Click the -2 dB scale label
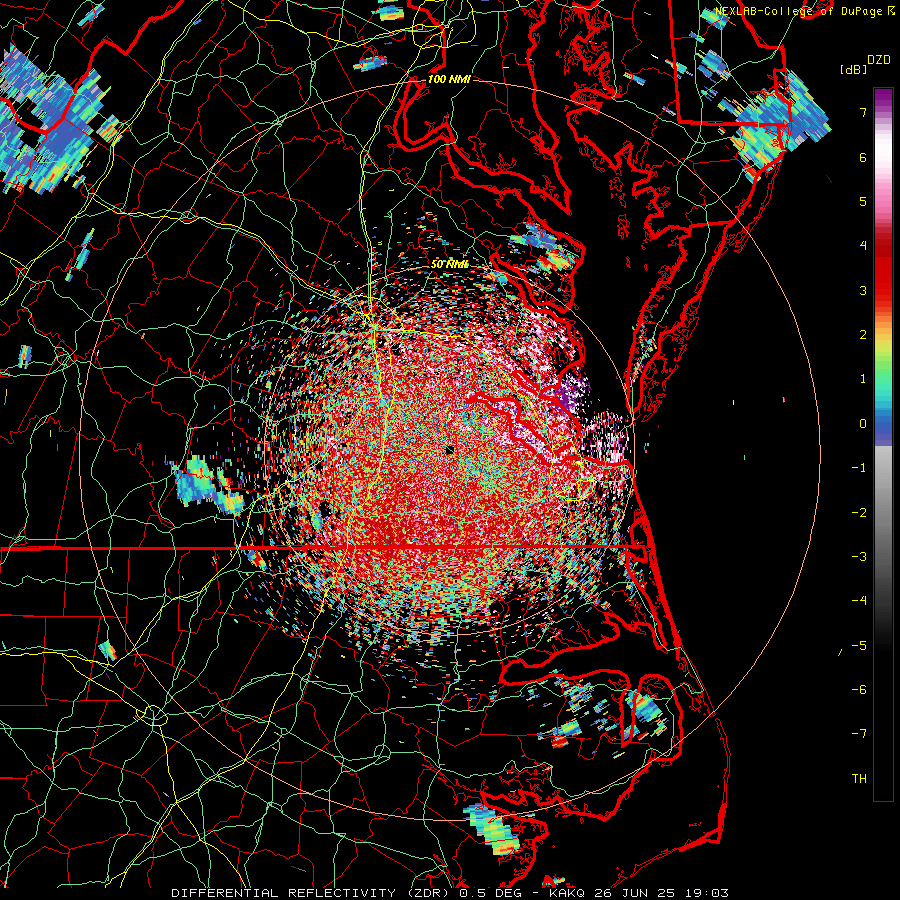Screen dimensions: 900x900 [859, 513]
